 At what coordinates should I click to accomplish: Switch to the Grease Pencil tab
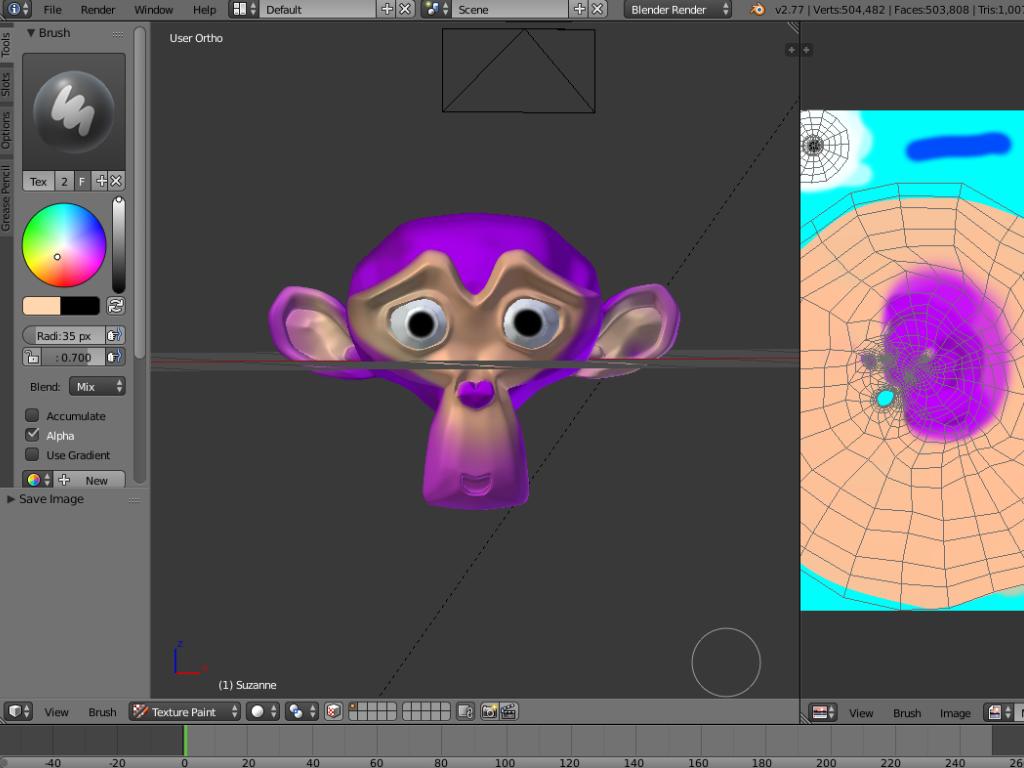(x=6, y=199)
